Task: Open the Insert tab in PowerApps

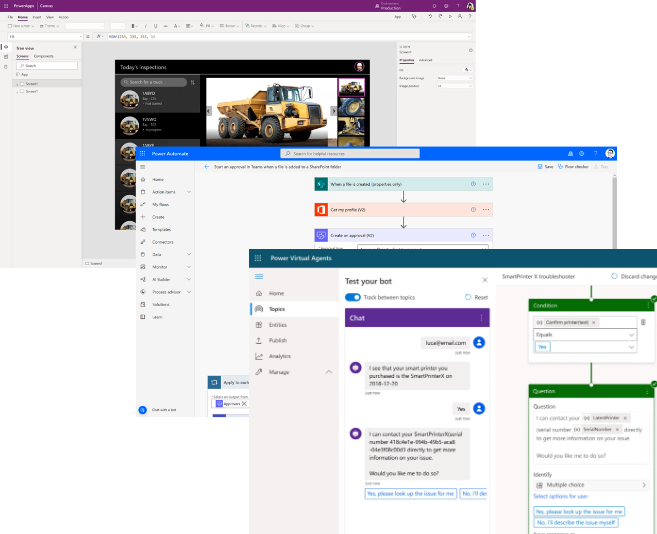Action: point(37,17)
